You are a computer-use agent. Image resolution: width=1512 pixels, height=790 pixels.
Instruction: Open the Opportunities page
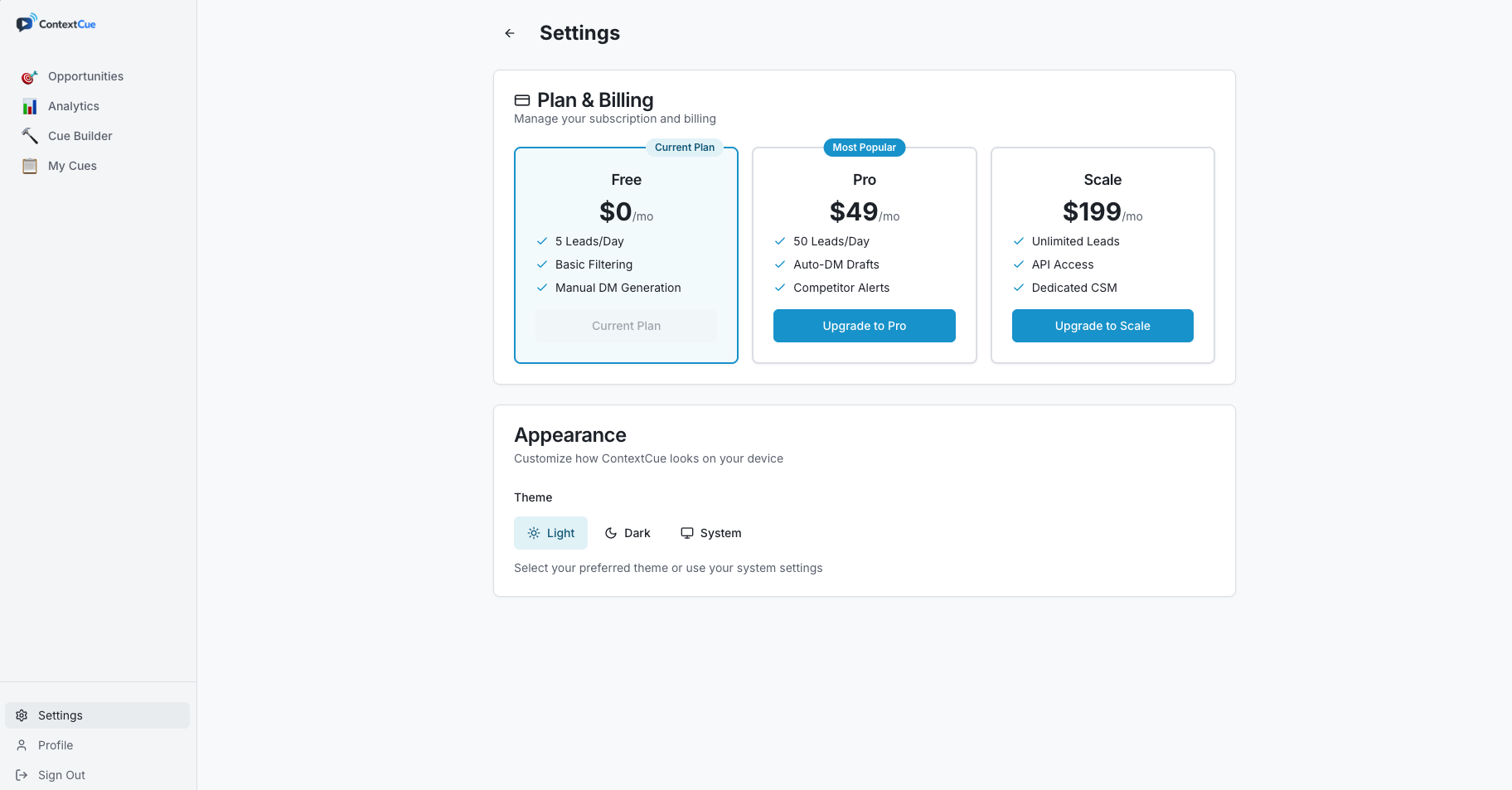tap(85, 76)
